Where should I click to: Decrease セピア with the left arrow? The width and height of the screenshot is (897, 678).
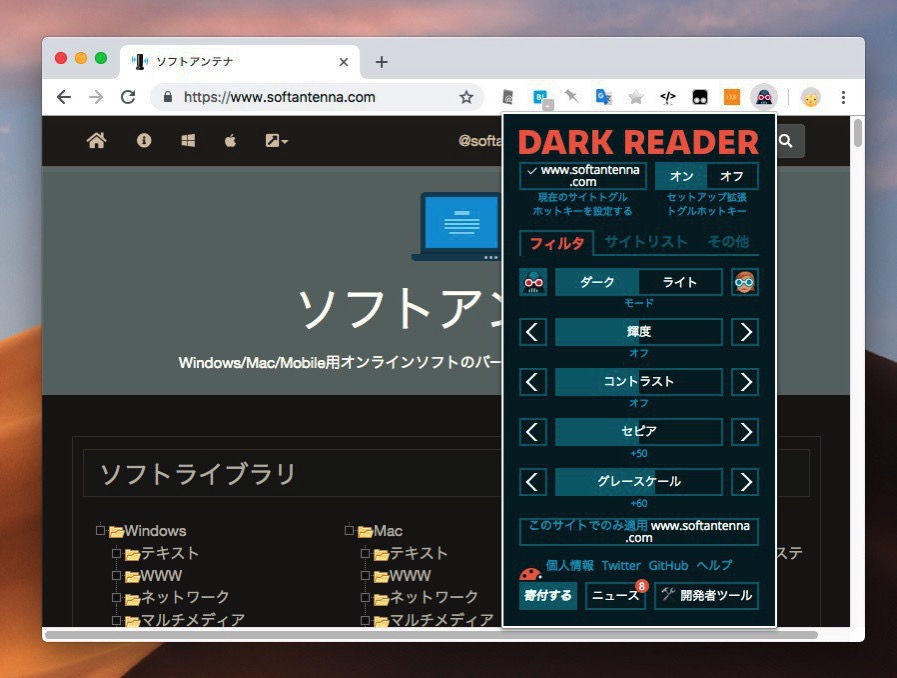click(x=533, y=432)
